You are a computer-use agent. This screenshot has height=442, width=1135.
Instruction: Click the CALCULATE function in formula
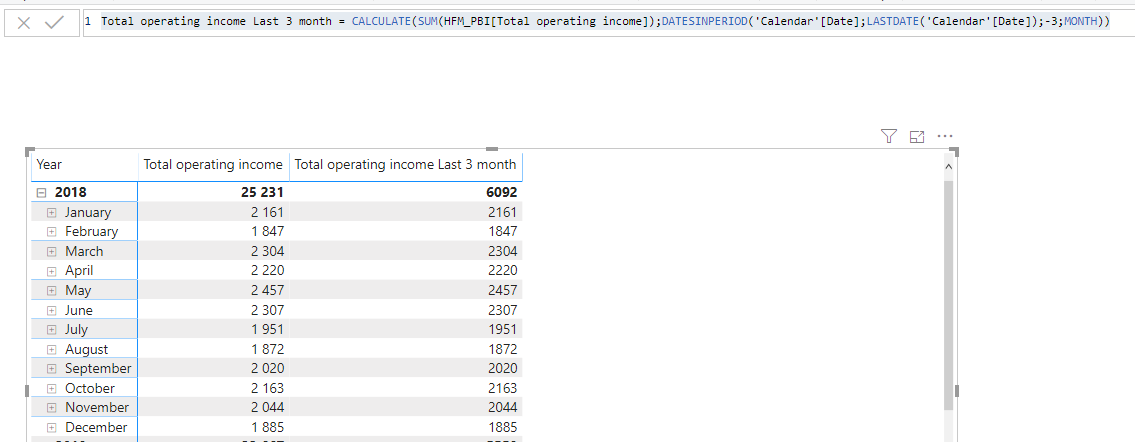[381, 22]
